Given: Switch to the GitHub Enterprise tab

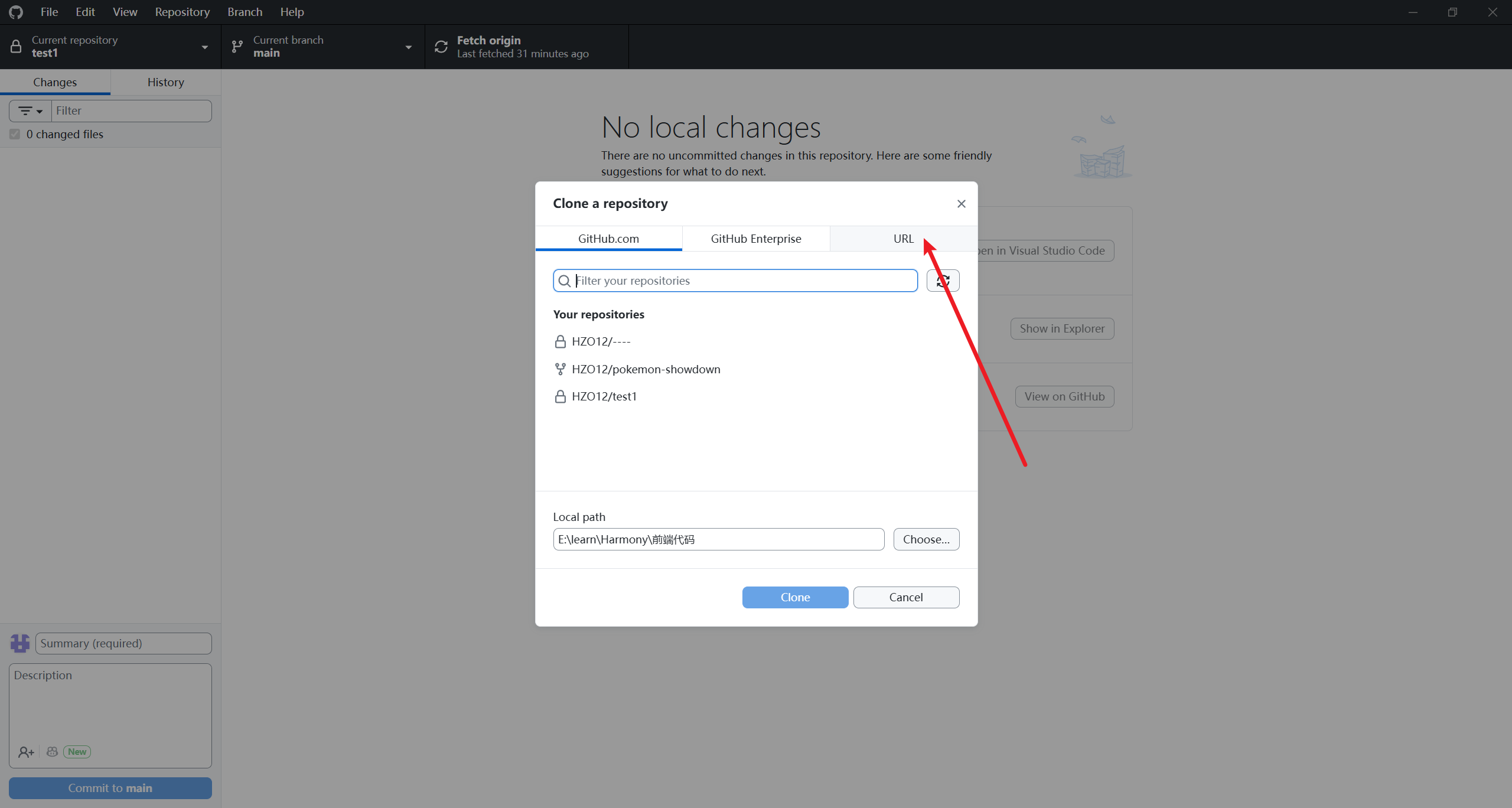Looking at the screenshot, I should click(755, 239).
